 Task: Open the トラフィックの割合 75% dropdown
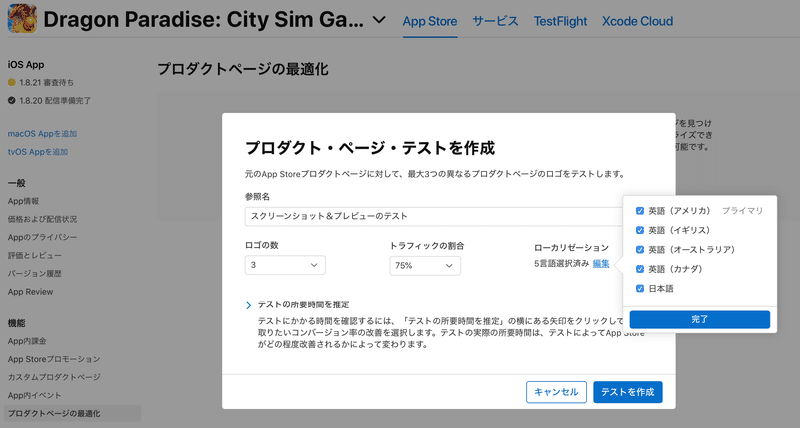[425, 266]
